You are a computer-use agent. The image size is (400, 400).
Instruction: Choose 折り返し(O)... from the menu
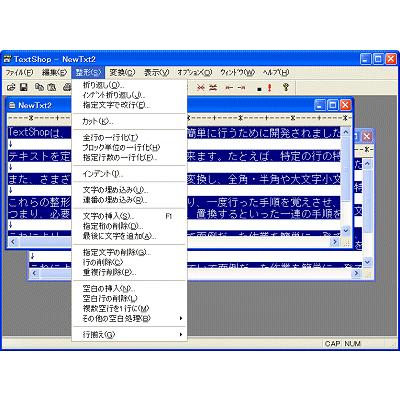tap(129, 85)
